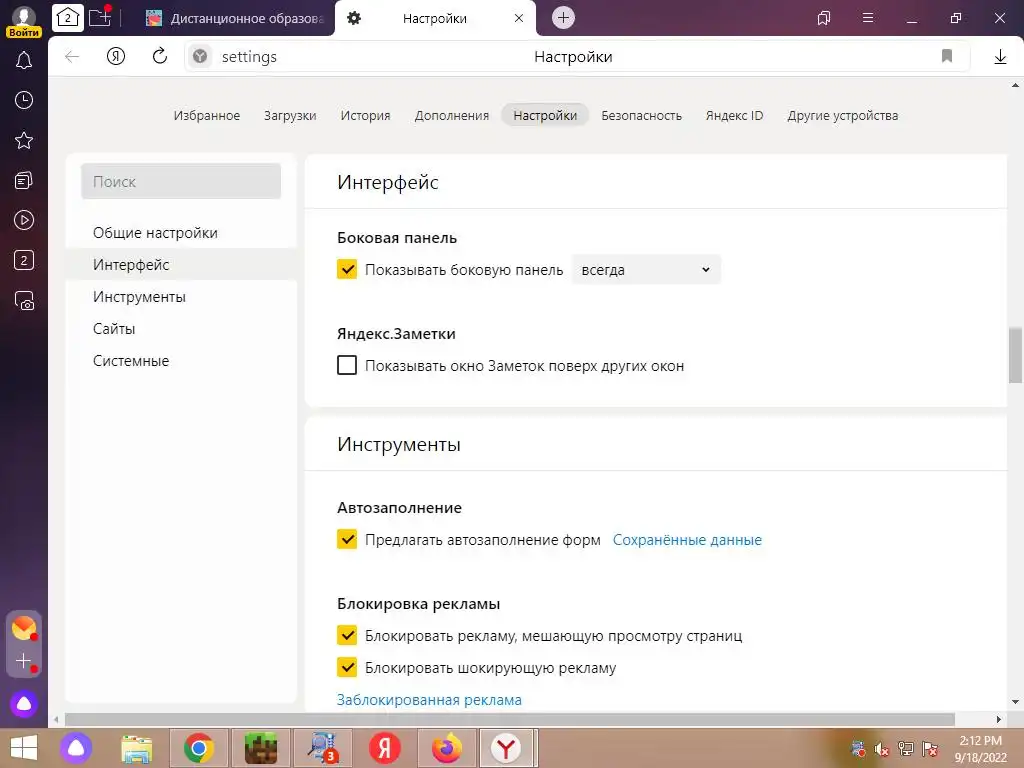1024x768 pixels.
Task: Click the Поиск settings search field
Action: (x=181, y=182)
